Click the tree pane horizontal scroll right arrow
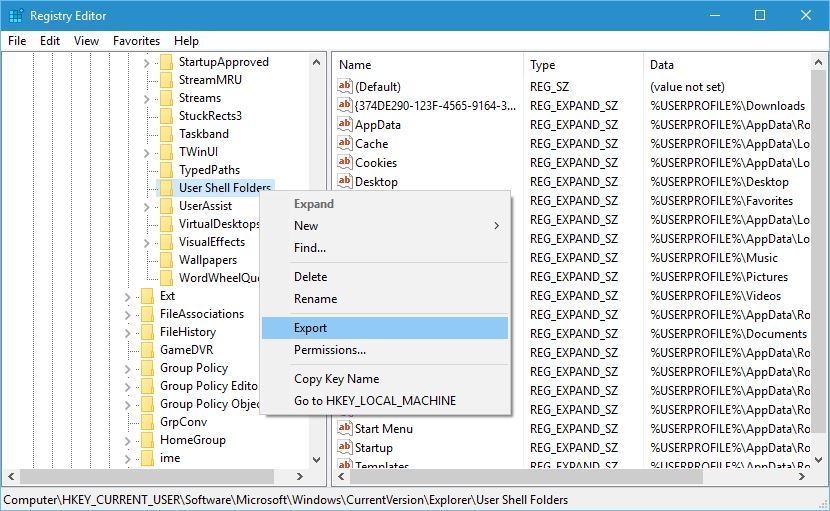This screenshot has height=511, width=830. (x=300, y=476)
